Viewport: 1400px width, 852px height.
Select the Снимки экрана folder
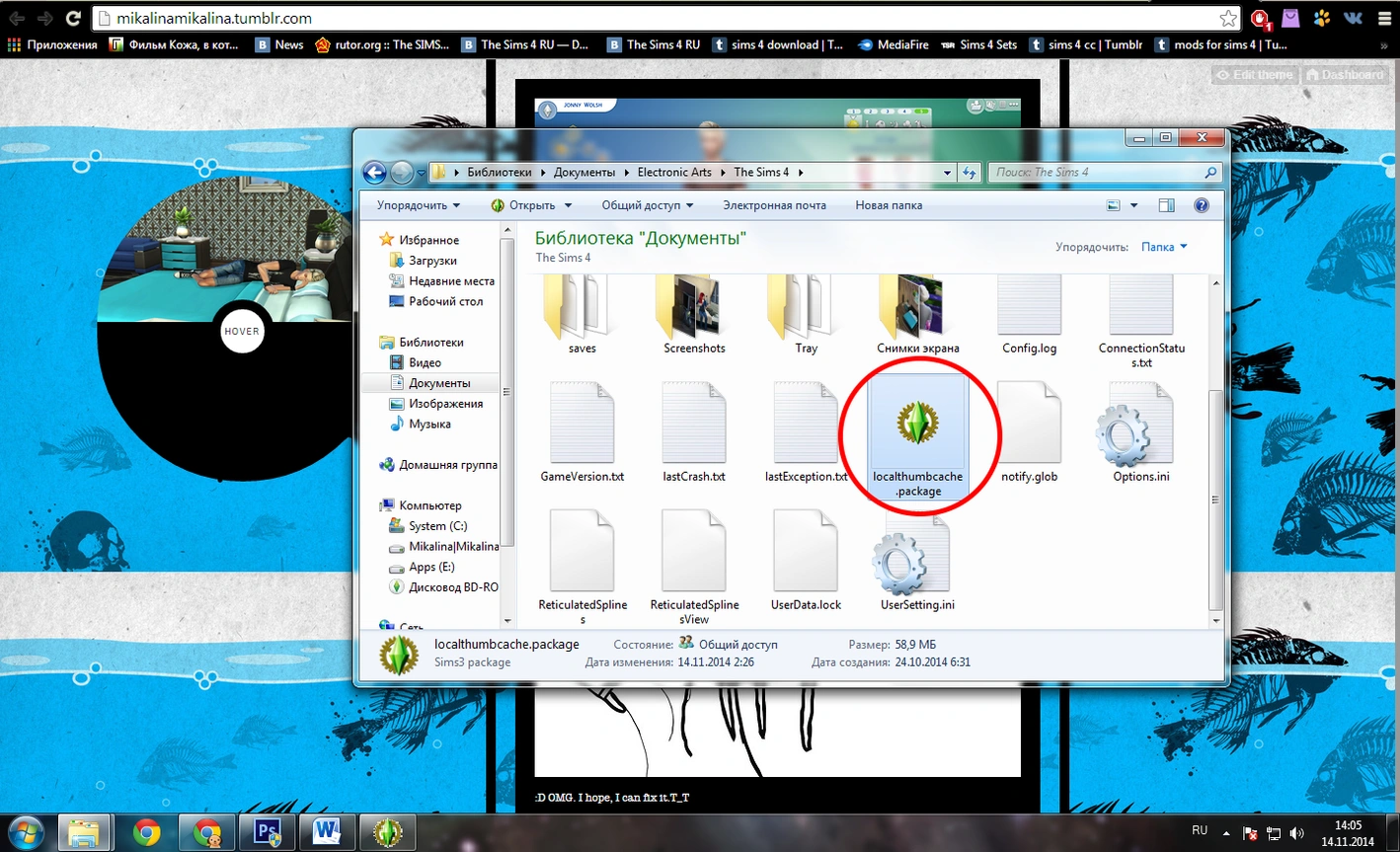(x=918, y=316)
